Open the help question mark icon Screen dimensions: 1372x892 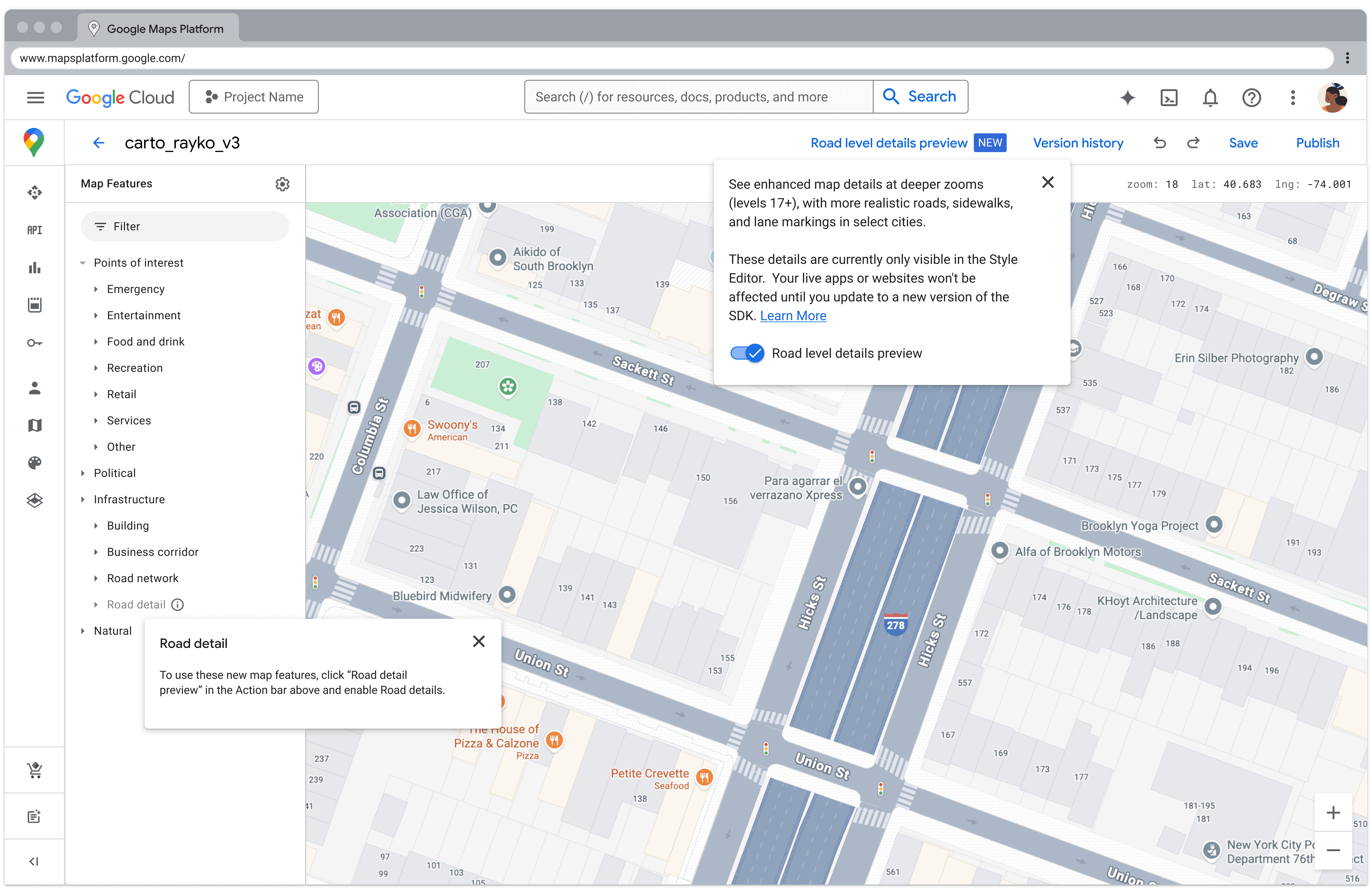tap(1252, 97)
